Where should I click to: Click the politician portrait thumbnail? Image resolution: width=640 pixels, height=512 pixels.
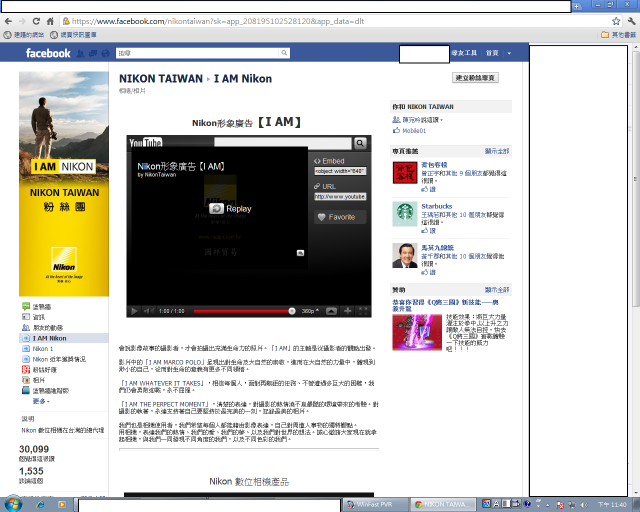coord(404,256)
